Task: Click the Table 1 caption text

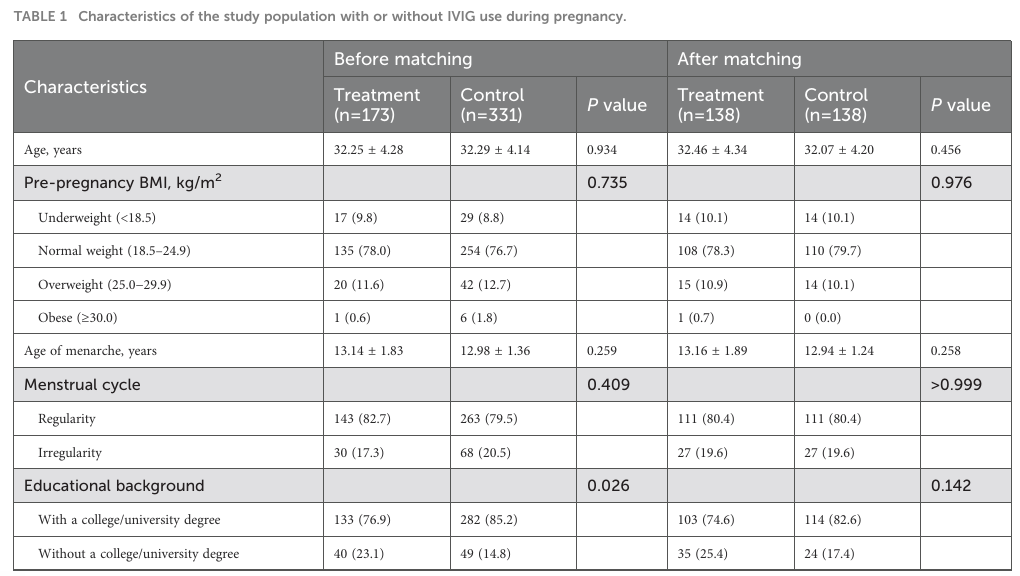Action: (319, 17)
